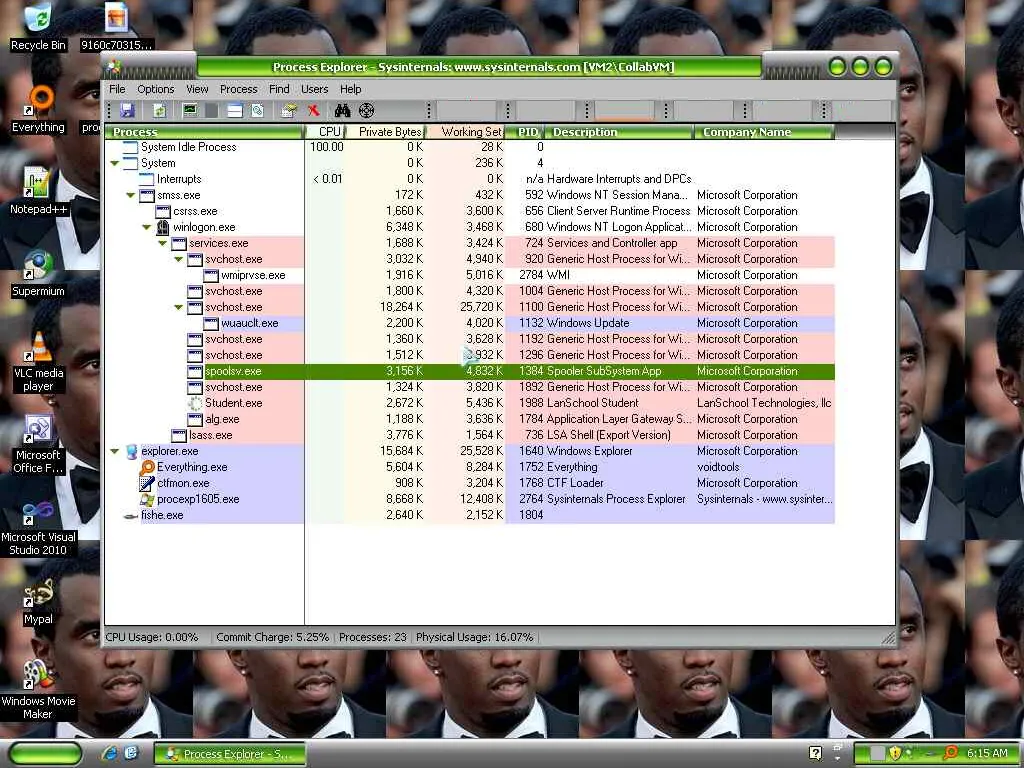
Task: Click the crosshair Find Window's Process icon
Action: (x=366, y=110)
